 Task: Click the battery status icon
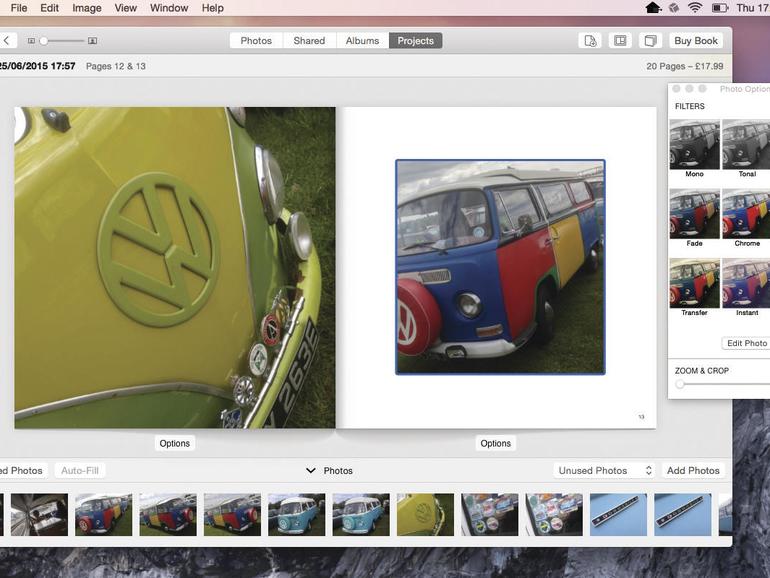pos(720,8)
